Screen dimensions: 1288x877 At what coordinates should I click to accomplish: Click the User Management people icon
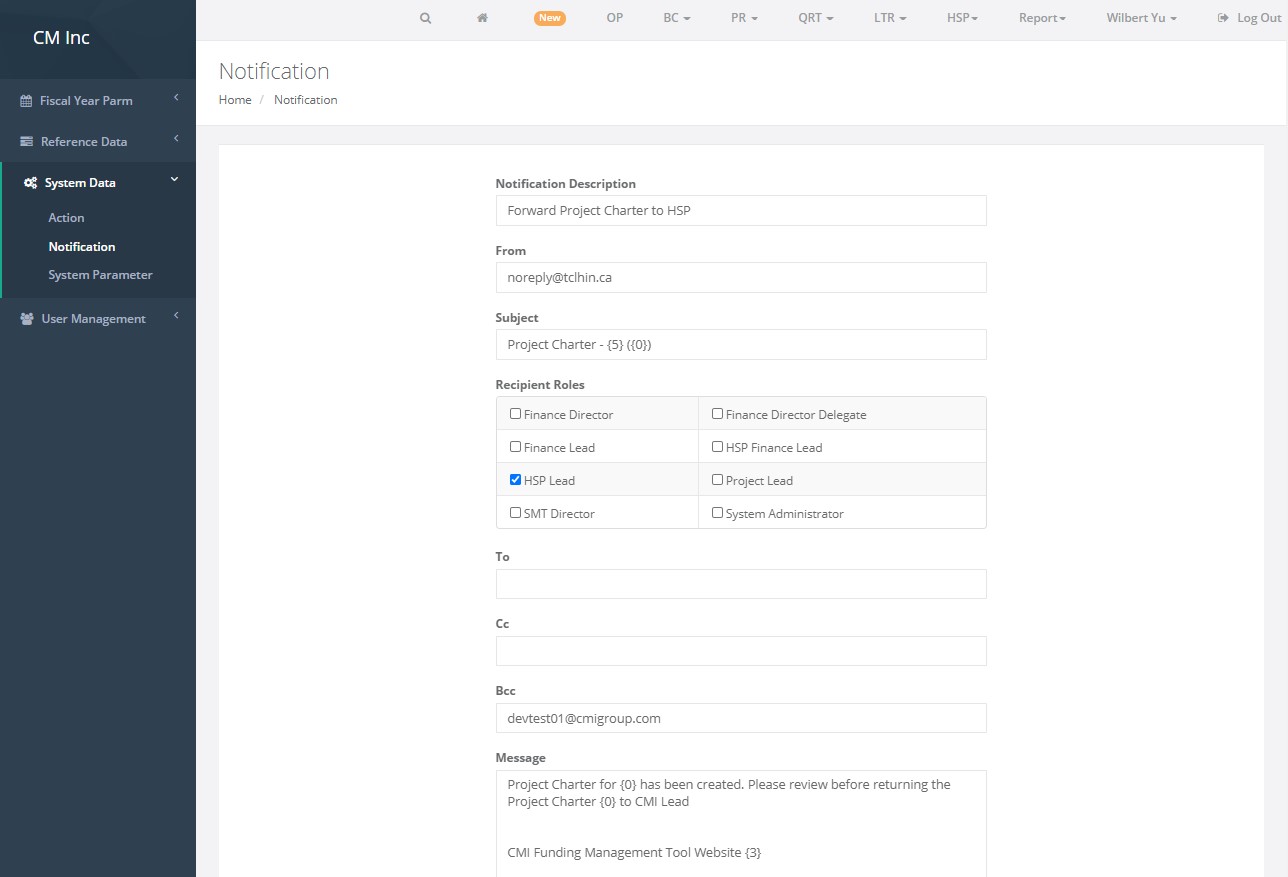[27, 319]
